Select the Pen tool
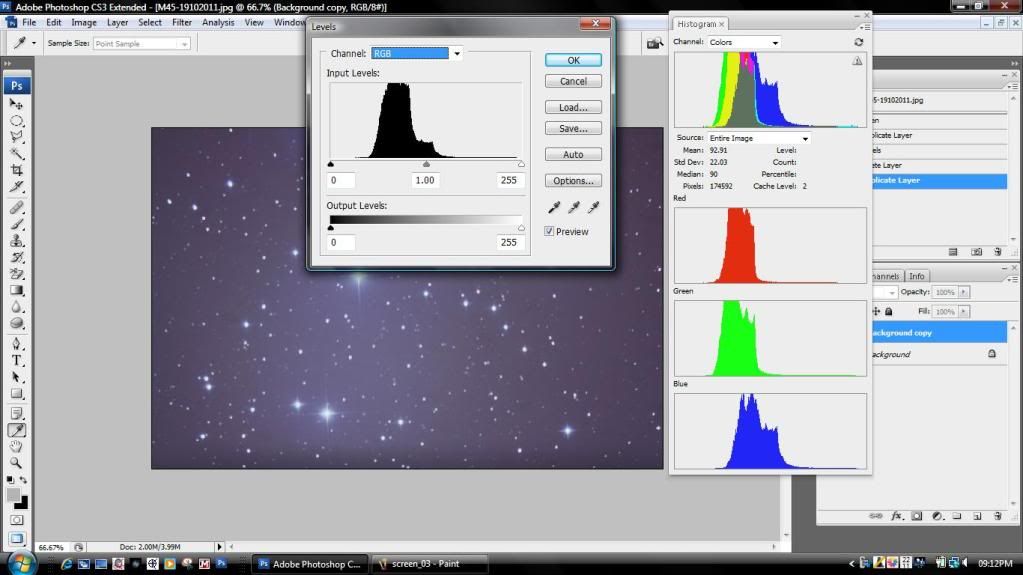Viewport: 1023px width, 575px height. pos(16,344)
